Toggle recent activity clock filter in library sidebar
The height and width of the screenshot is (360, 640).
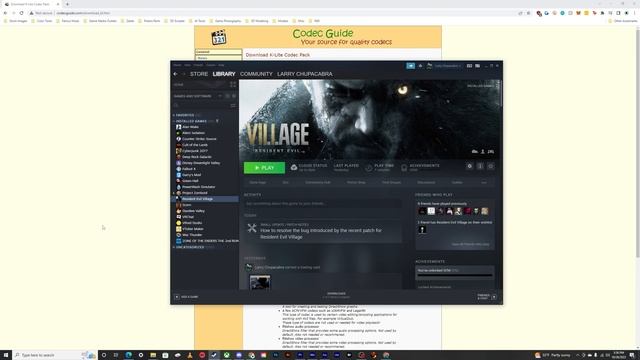(228, 96)
